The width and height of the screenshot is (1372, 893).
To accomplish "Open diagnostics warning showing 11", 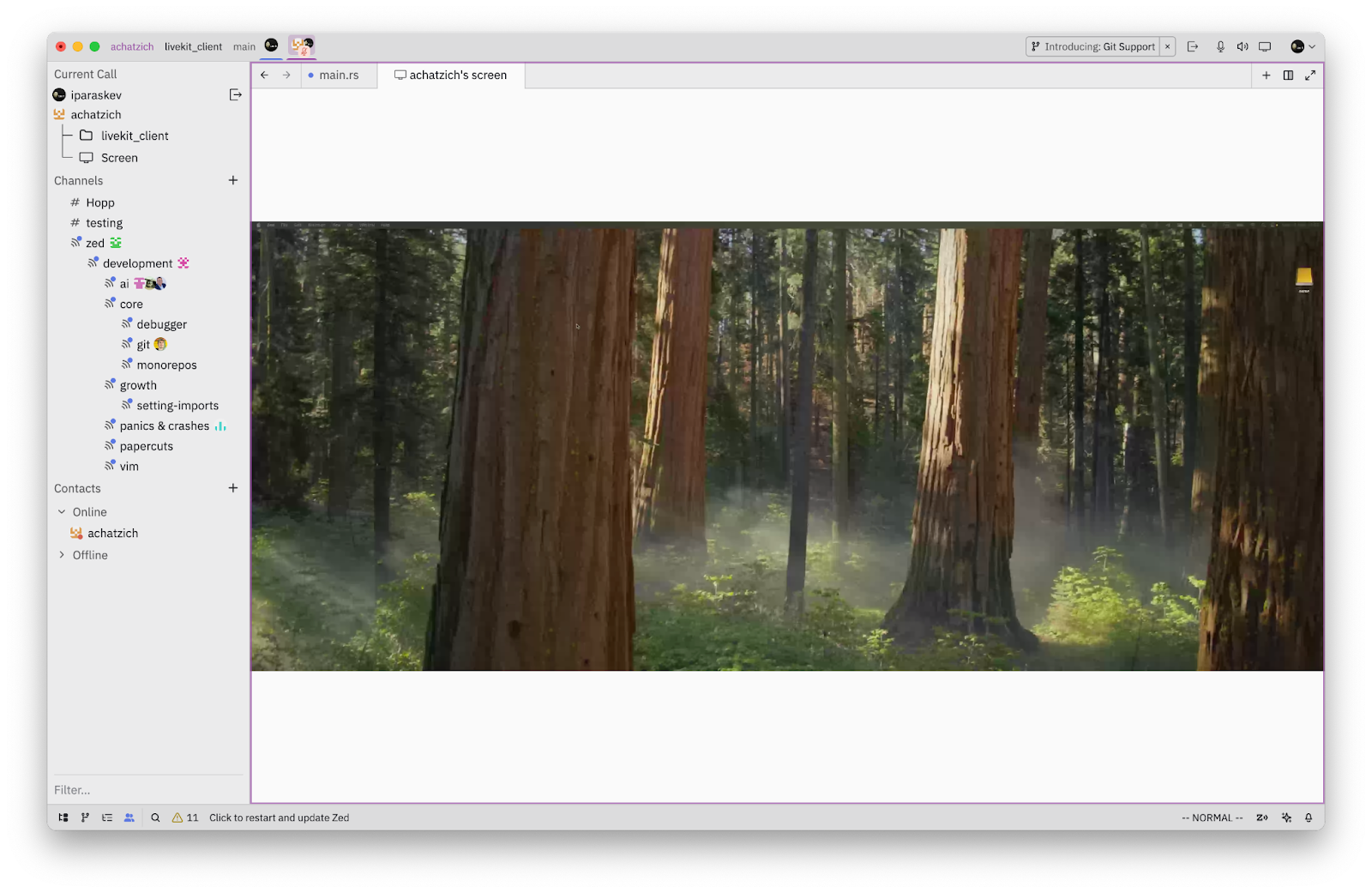I will click(185, 818).
